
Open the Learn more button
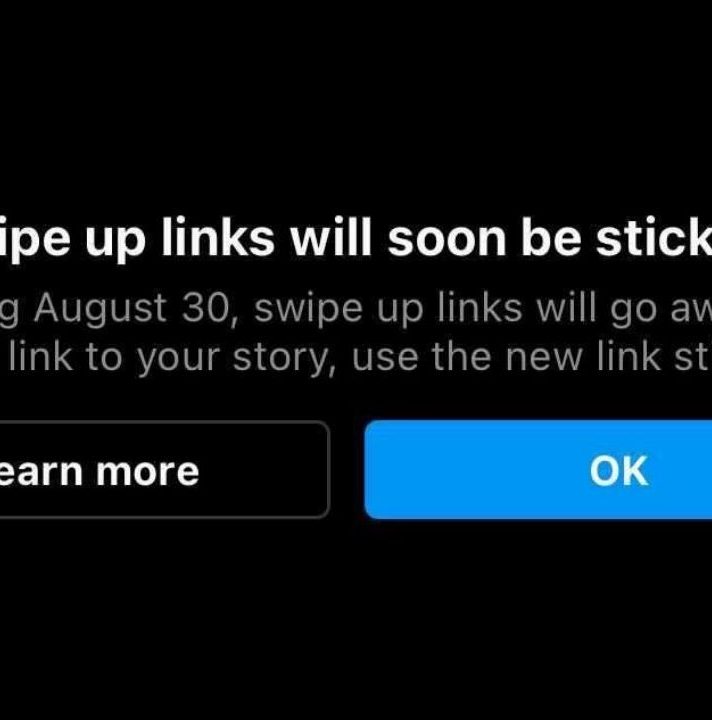click(164, 470)
